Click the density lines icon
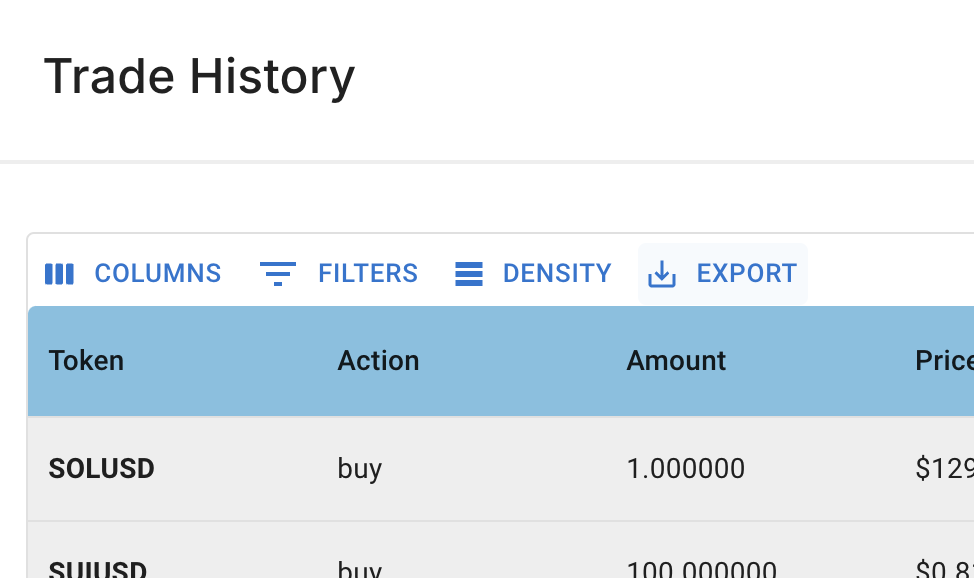974x578 pixels. [x=469, y=274]
